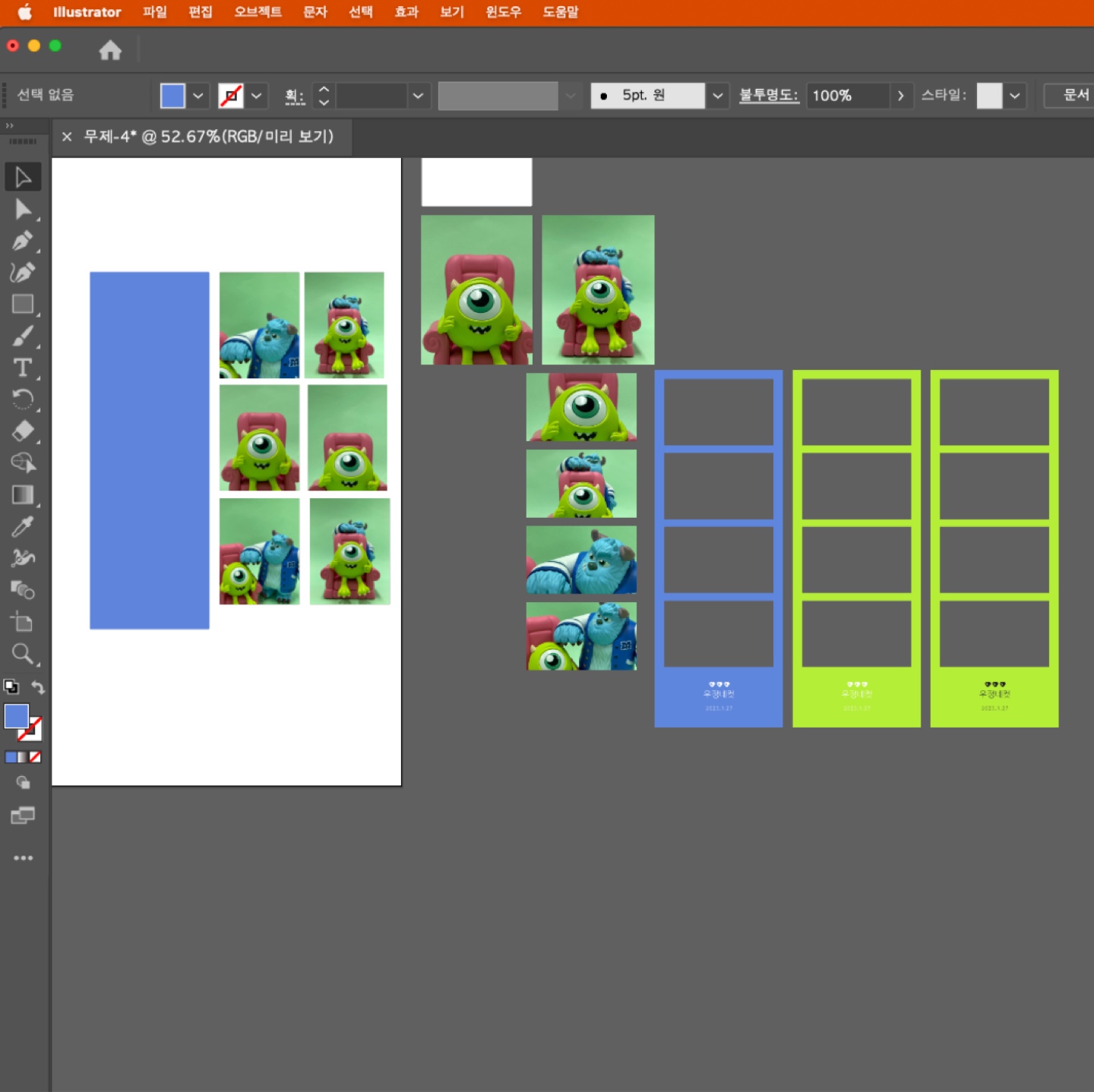Swap fill and stroke colors

(37, 687)
